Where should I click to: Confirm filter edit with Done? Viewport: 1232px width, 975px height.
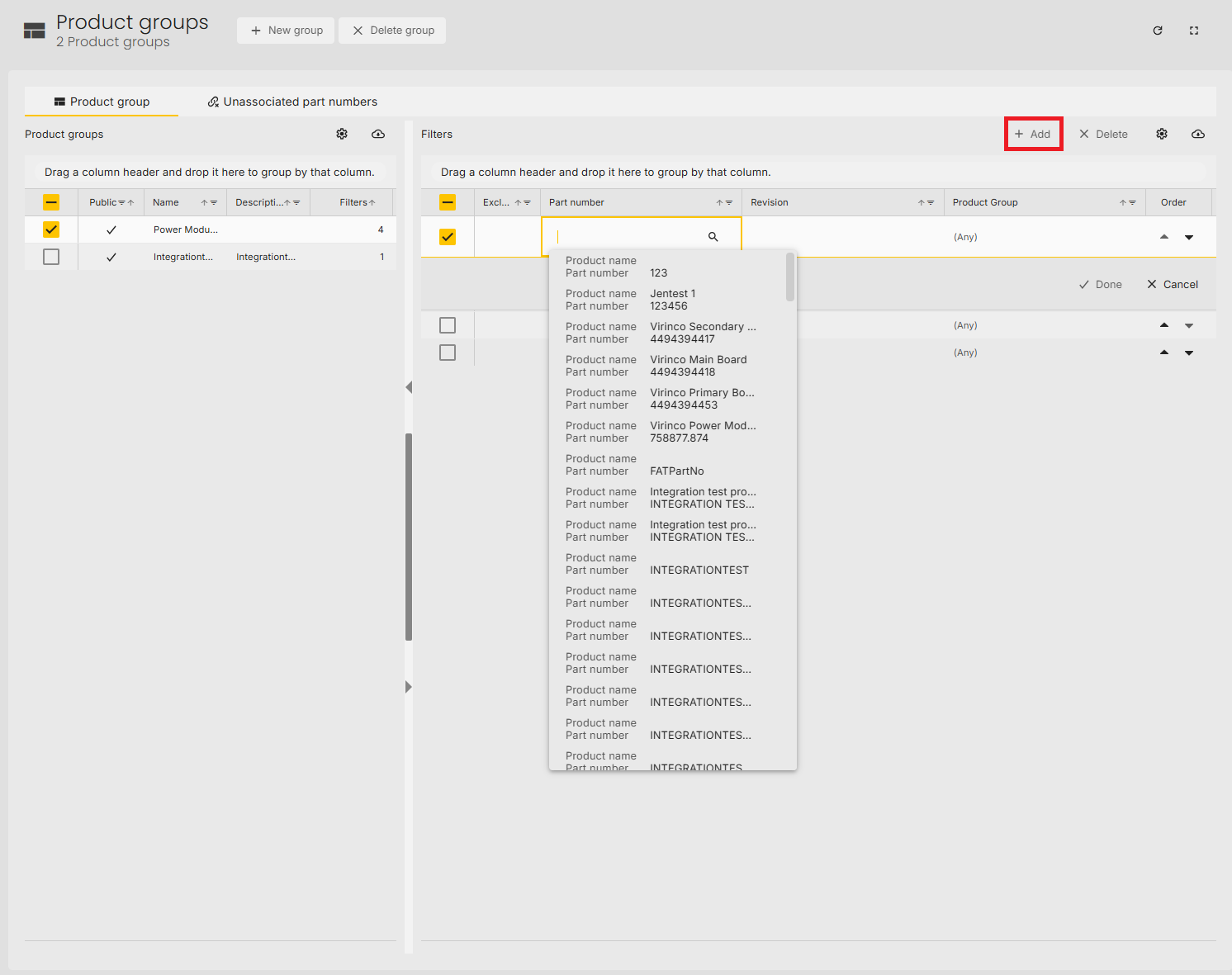[x=1101, y=284]
